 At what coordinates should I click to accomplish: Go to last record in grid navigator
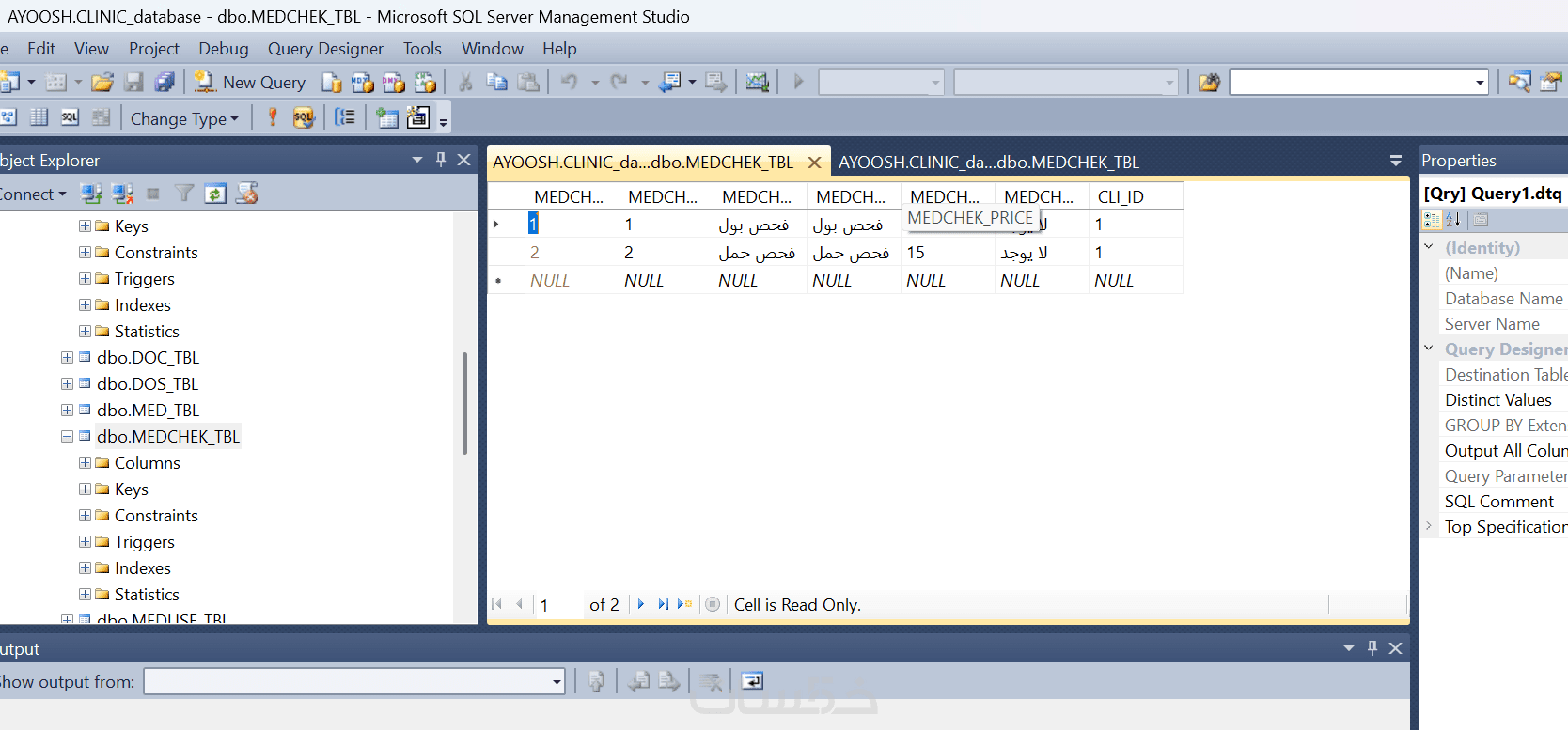[663, 604]
